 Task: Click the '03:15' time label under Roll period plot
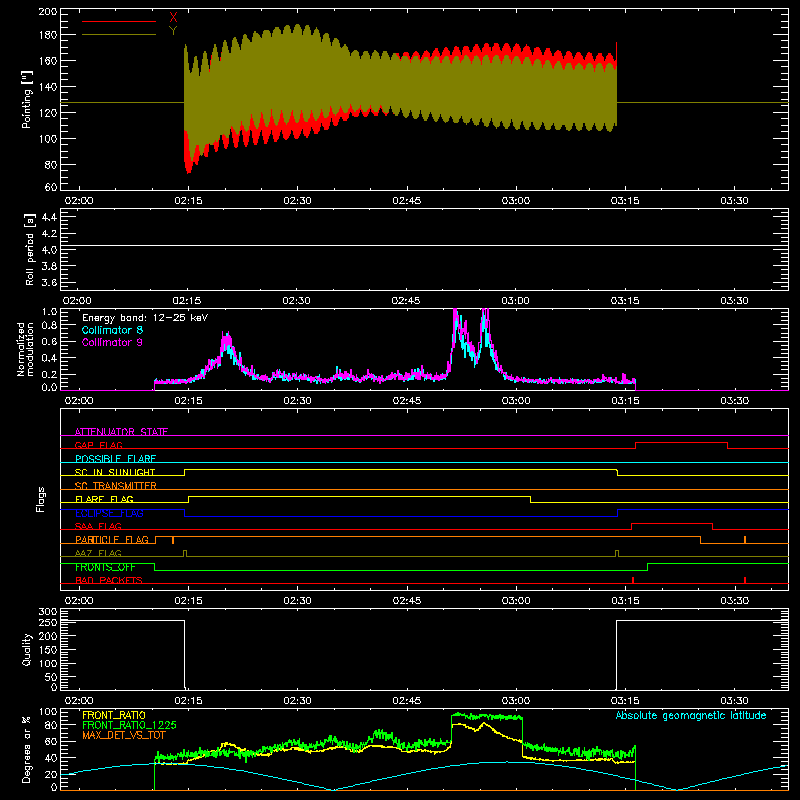click(x=624, y=301)
